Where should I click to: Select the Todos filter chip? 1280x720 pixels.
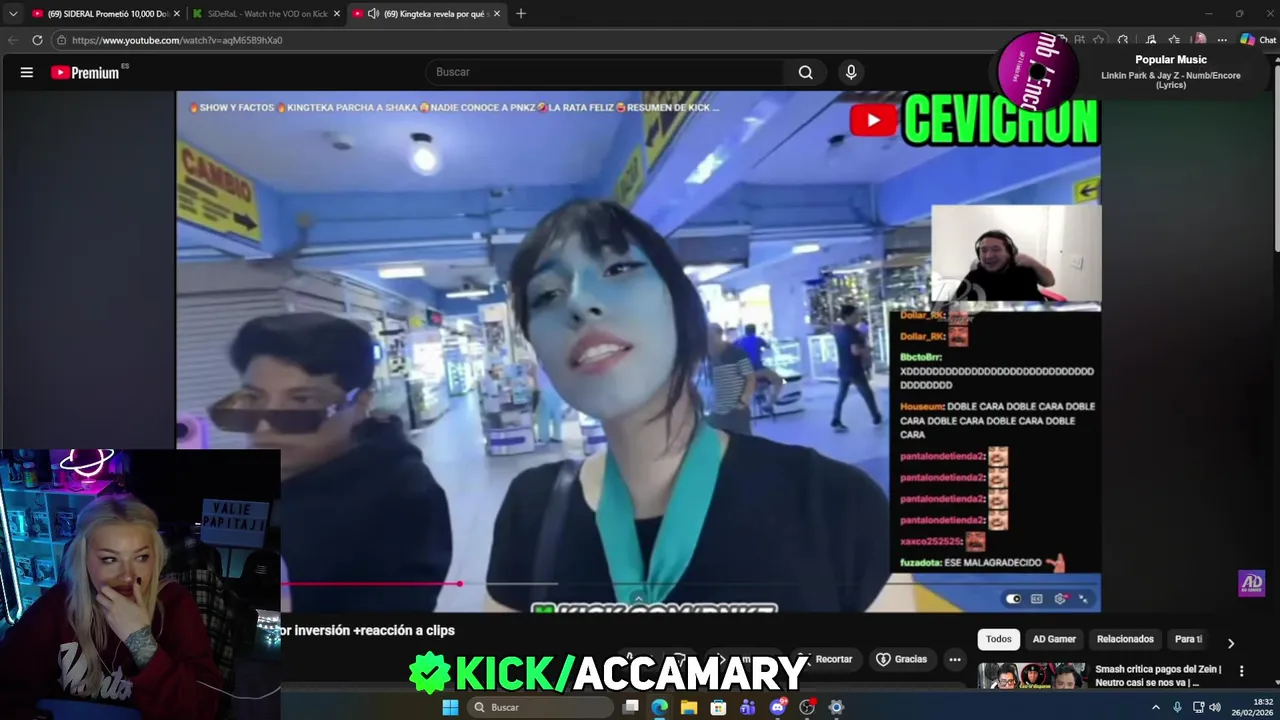(x=998, y=639)
